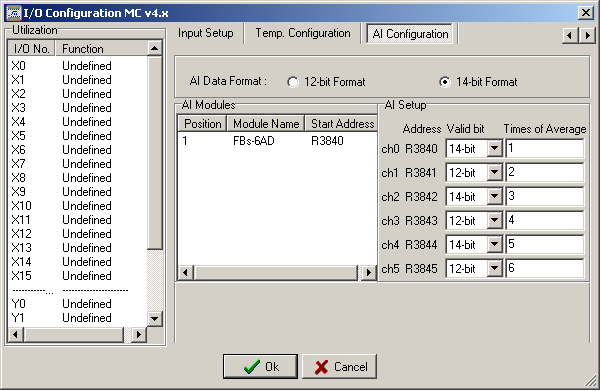
Task: Click the ch1 Times of Average field
Action: coord(545,172)
